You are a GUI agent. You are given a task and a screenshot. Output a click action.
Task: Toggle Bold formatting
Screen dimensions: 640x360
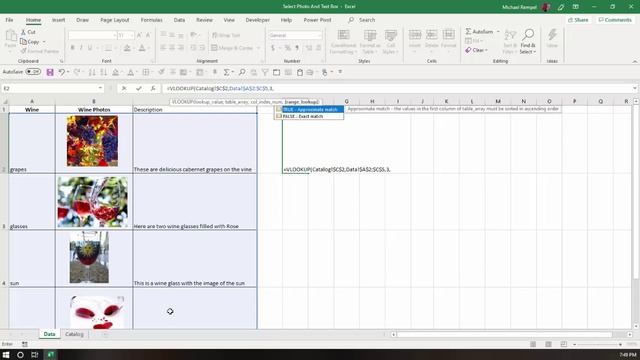pyautogui.click(x=73, y=48)
